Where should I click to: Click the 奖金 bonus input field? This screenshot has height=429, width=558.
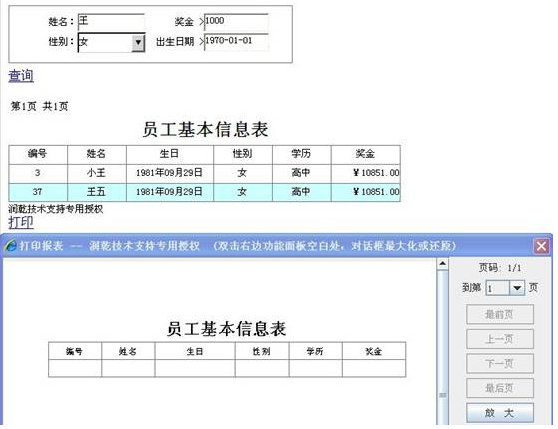point(236,21)
